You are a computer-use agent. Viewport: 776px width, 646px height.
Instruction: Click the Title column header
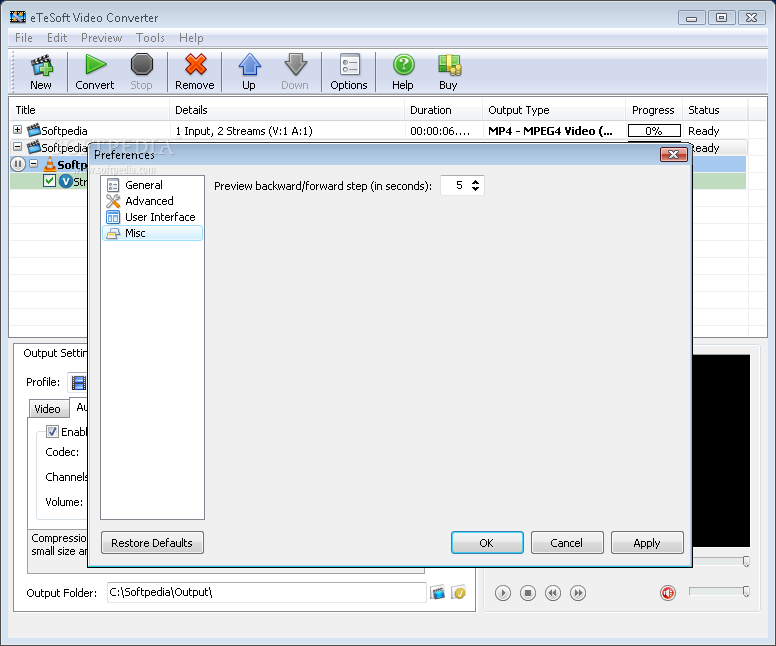90,110
